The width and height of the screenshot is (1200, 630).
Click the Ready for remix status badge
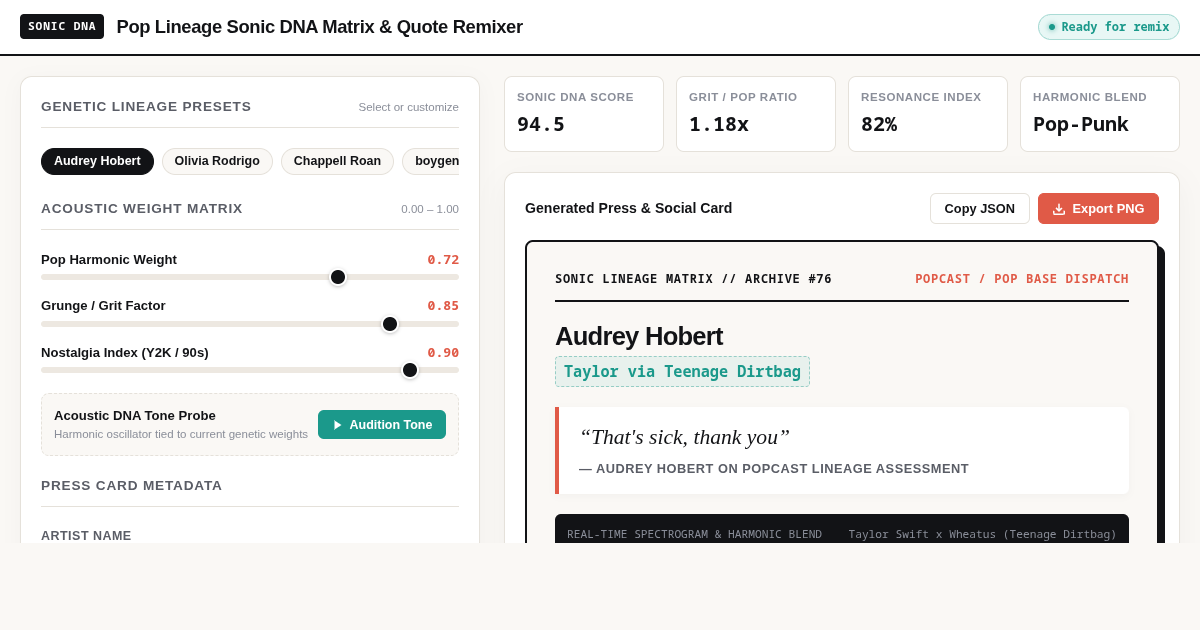tap(1109, 27)
